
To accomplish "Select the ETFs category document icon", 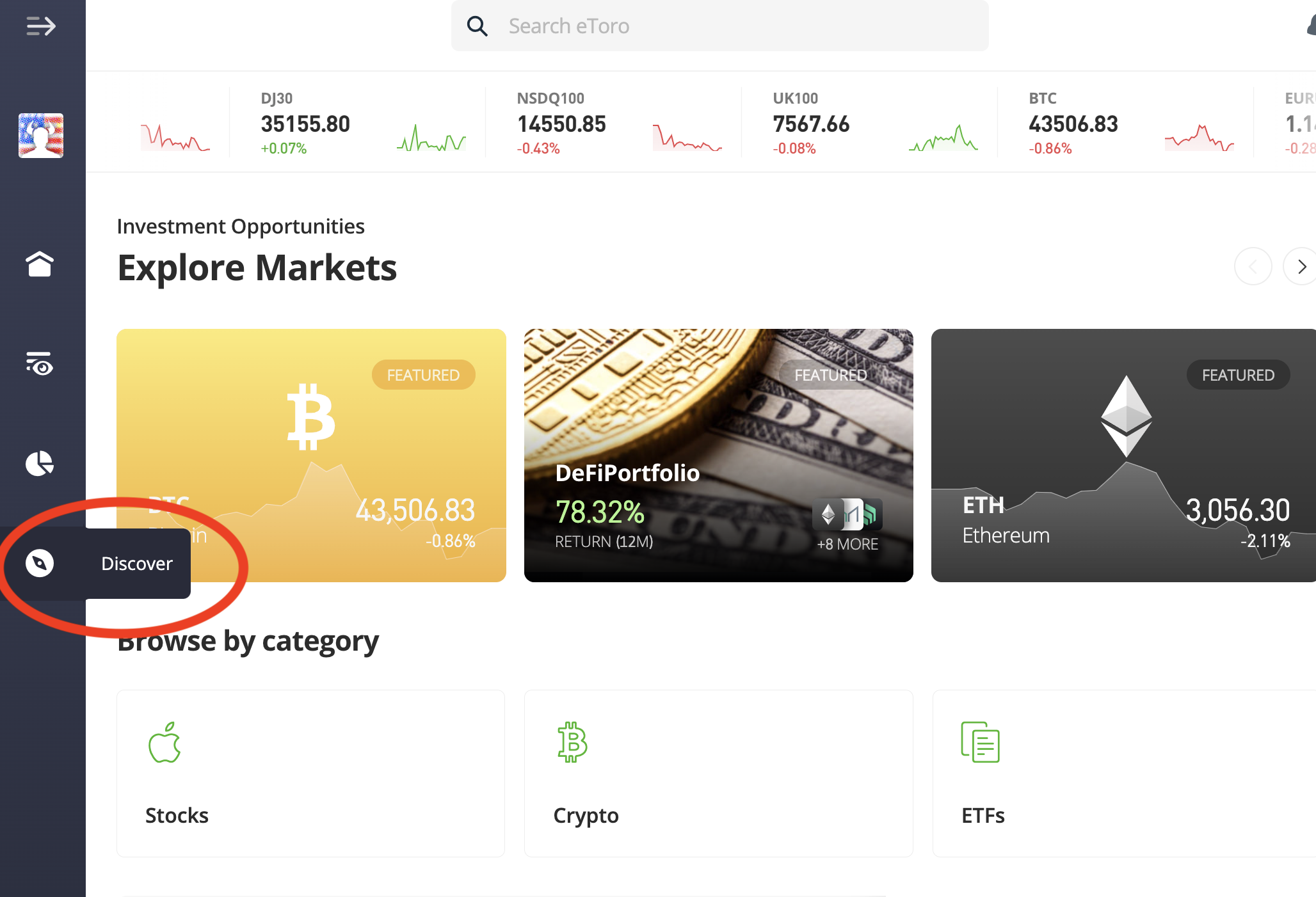I will tap(980, 743).
